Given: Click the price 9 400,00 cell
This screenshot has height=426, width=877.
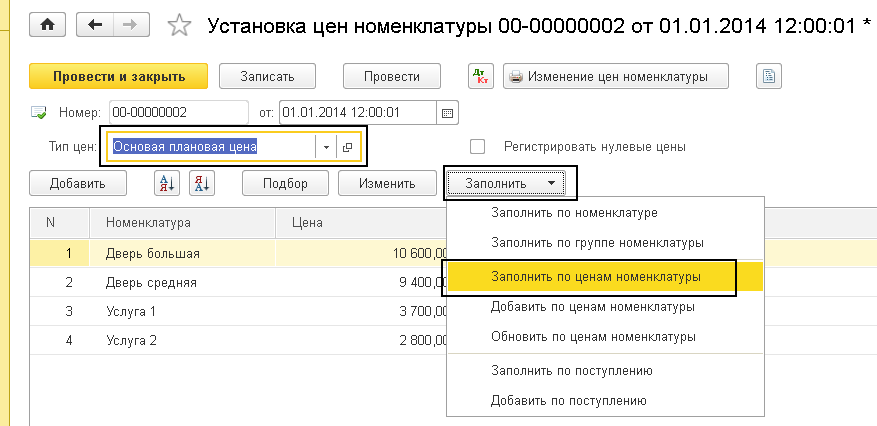Looking at the screenshot, I should click(362, 282).
